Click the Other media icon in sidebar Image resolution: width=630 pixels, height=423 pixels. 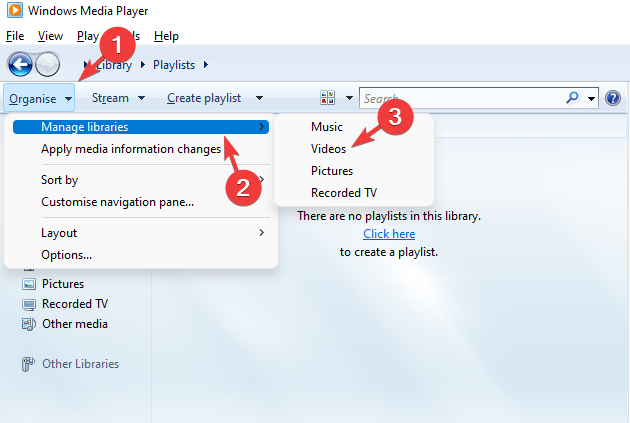point(29,324)
